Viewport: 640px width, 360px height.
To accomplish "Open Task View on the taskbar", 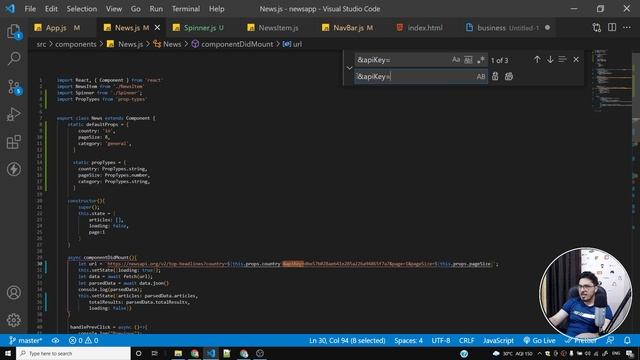I will (155, 353).
